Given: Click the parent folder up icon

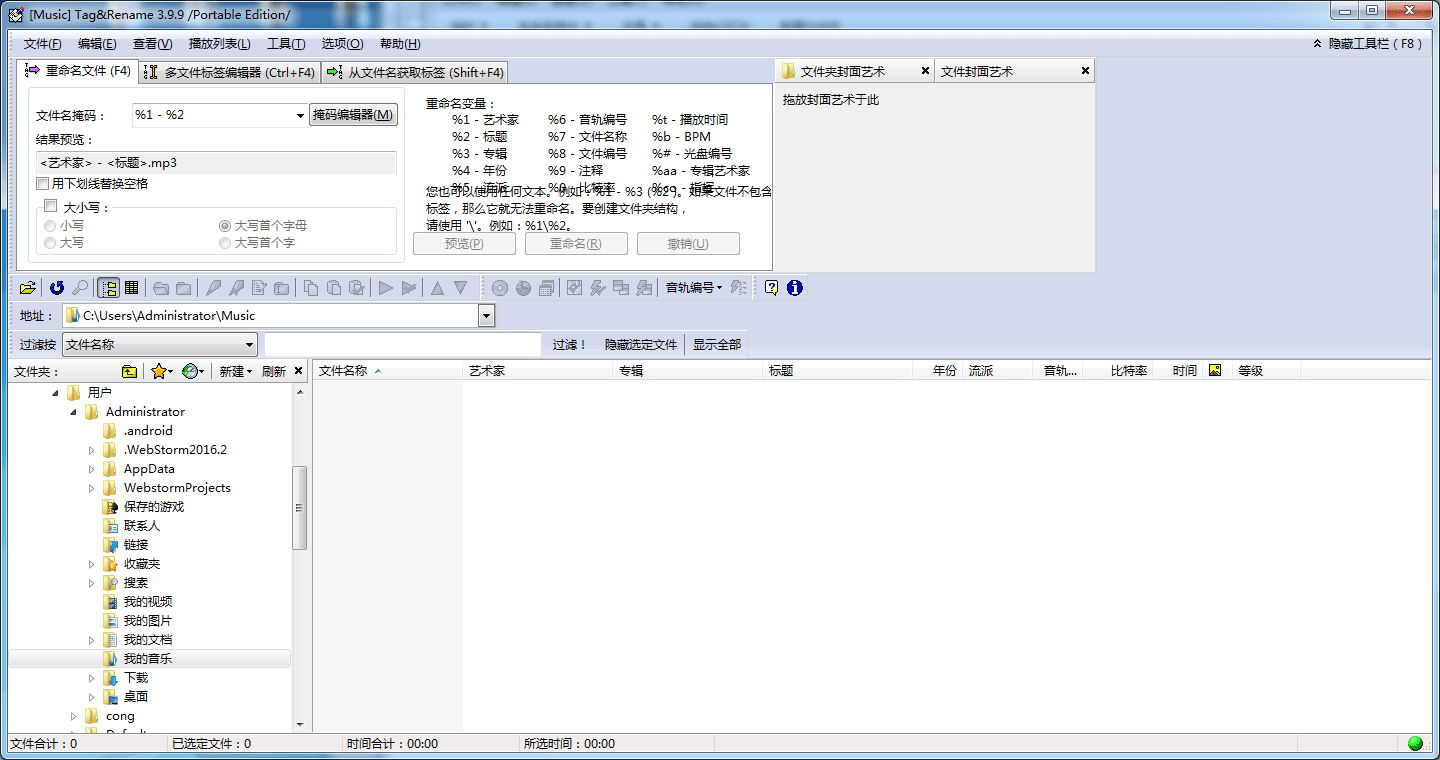Looking at the screenshot, I should (x=129, y=371).
